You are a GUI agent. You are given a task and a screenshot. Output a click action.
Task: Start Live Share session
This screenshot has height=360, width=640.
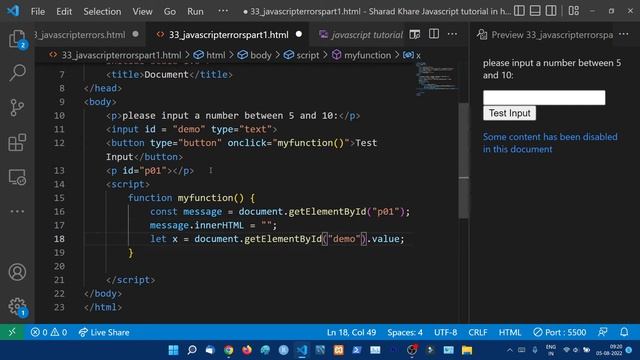(104, 332)
